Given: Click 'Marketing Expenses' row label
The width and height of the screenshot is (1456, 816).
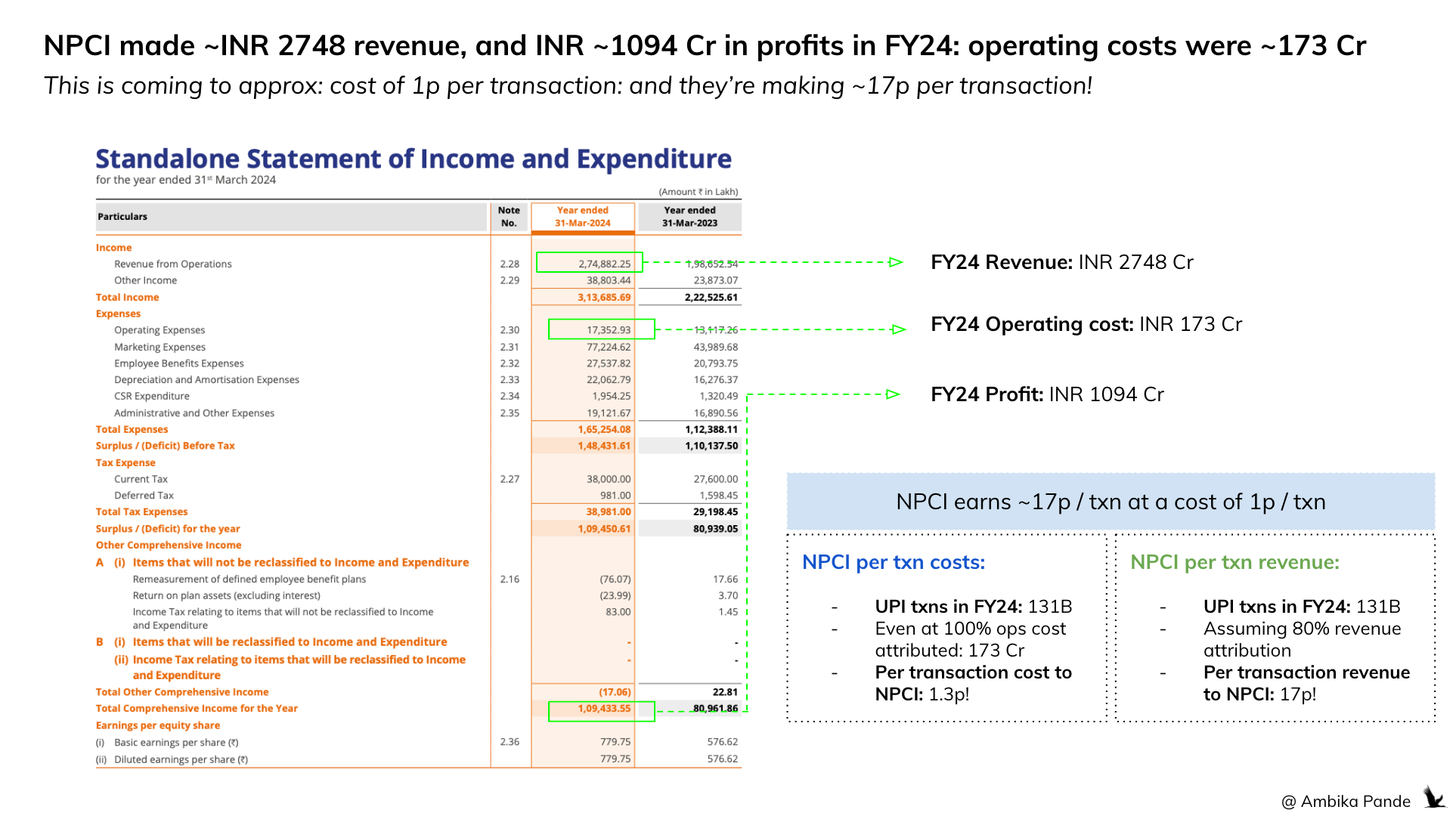Looking at the screenshot, I should [160, 348].
